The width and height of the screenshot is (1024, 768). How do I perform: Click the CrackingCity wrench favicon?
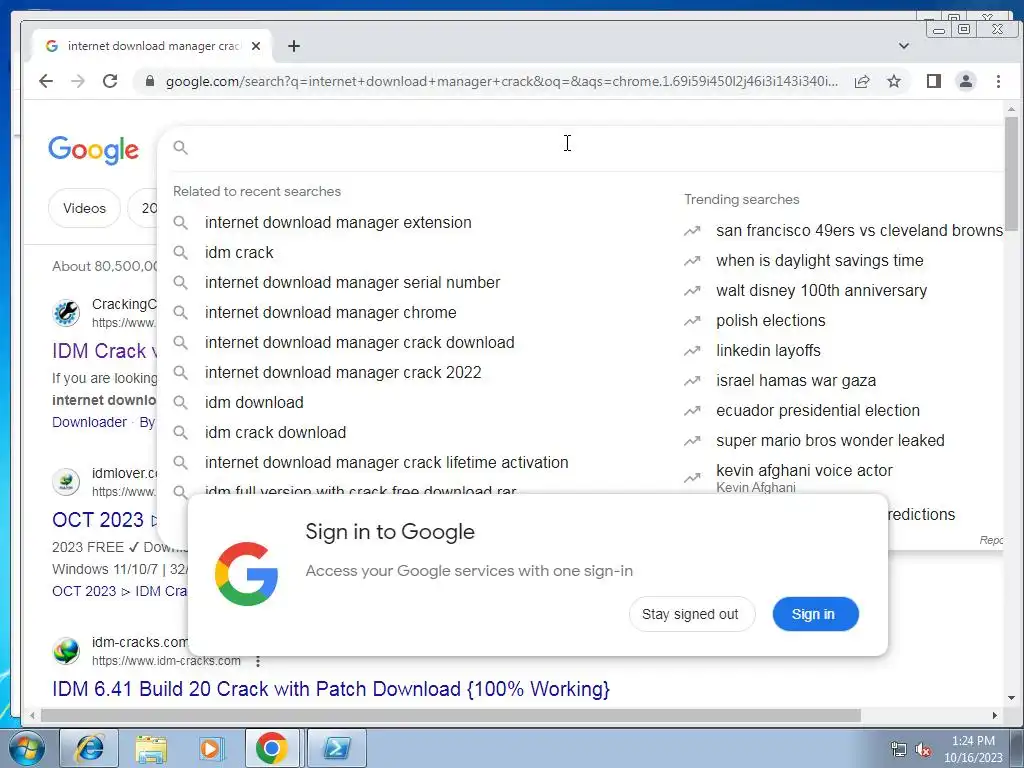[x=66, y=313]
